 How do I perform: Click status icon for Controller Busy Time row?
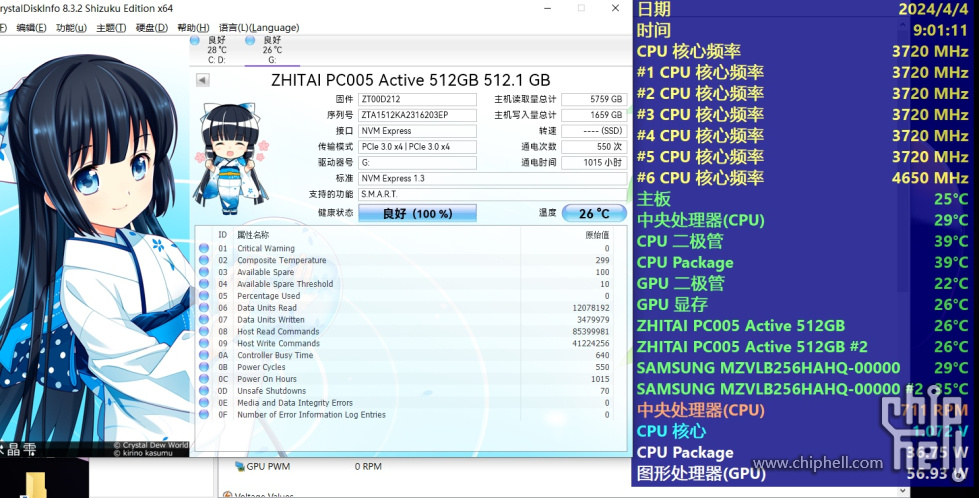[204, 355]
